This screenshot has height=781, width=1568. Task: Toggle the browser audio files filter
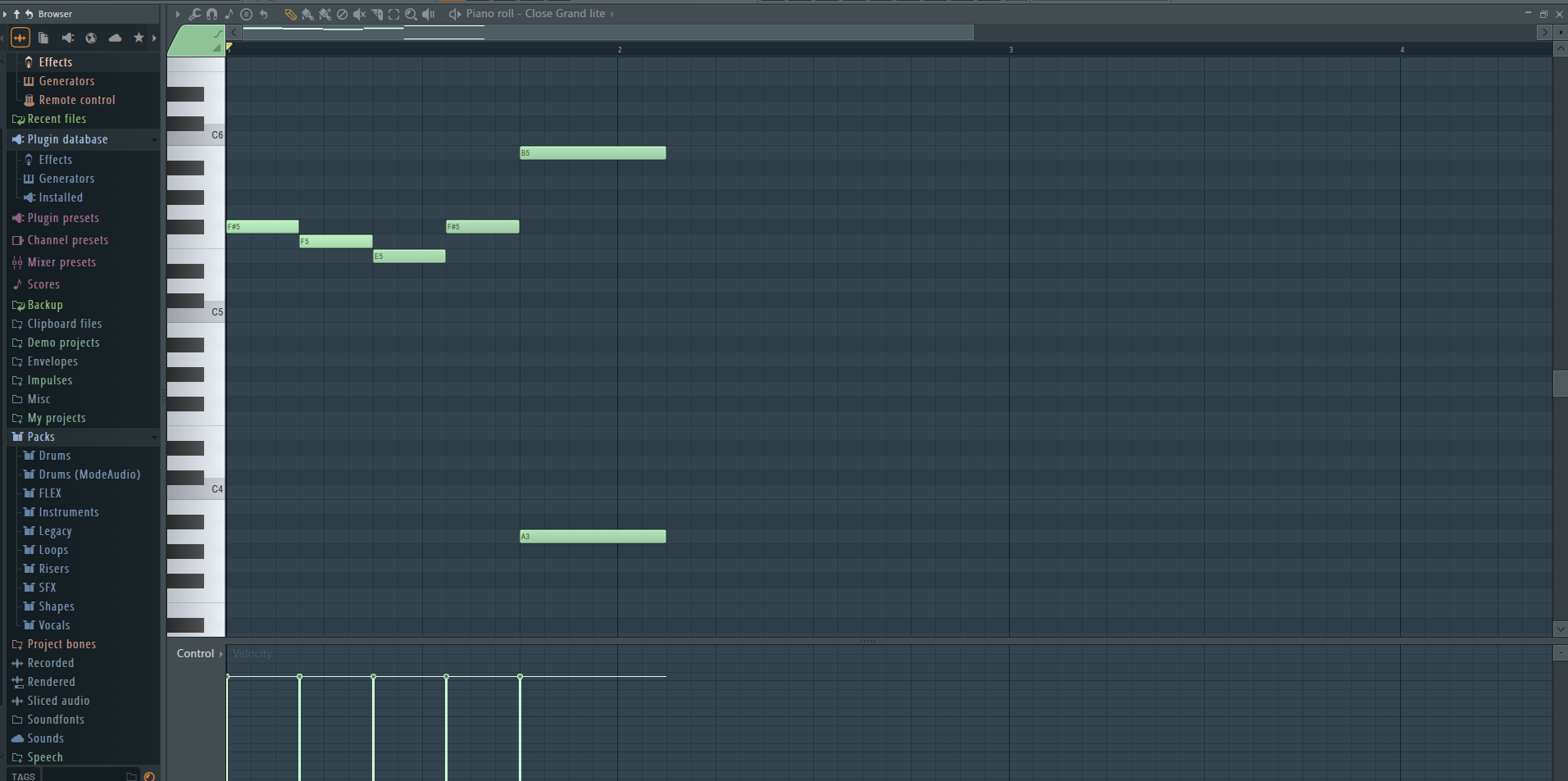pos(20,38)
